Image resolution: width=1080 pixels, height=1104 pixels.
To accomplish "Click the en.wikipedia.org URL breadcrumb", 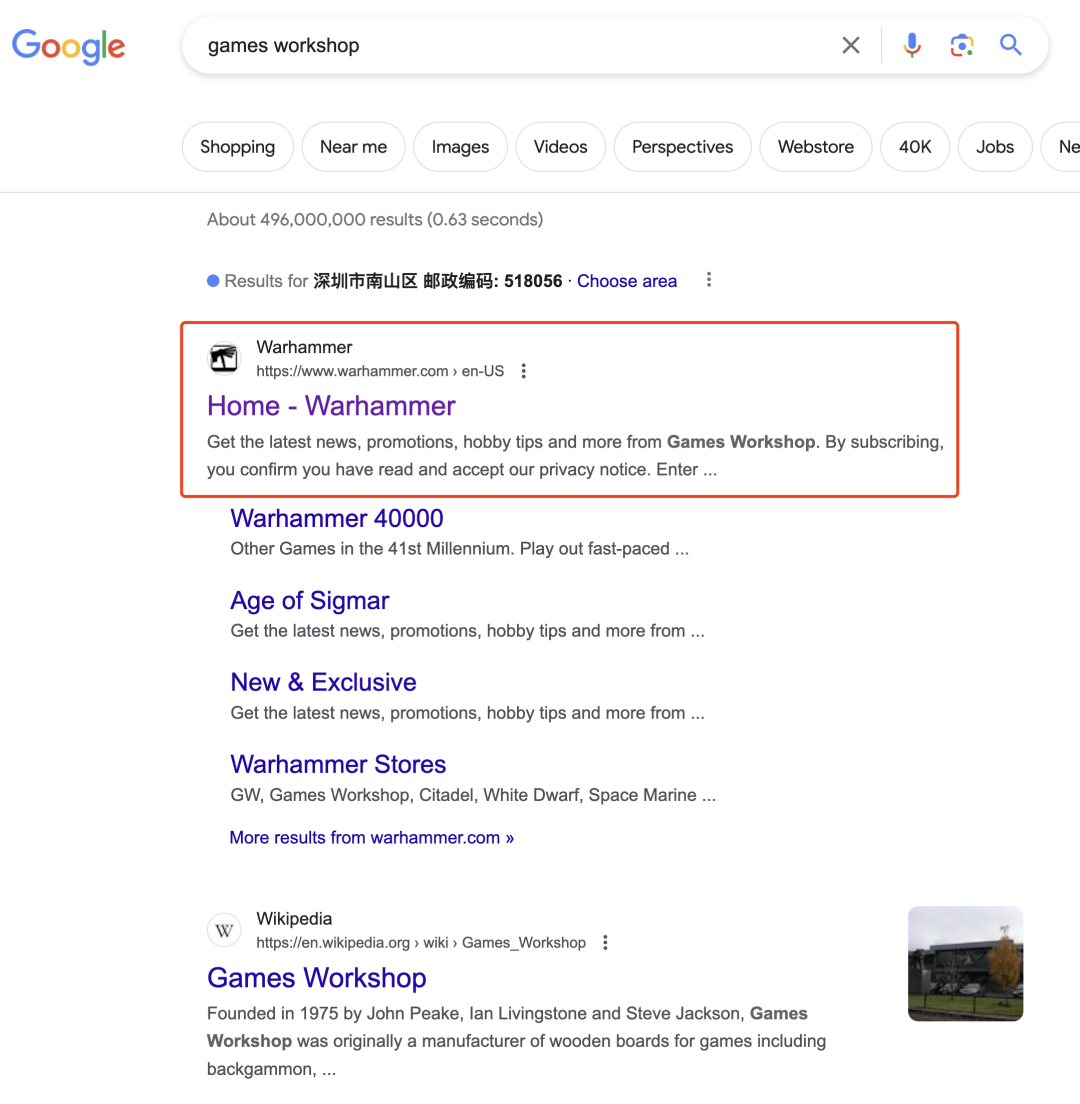I will pos(421,943).
